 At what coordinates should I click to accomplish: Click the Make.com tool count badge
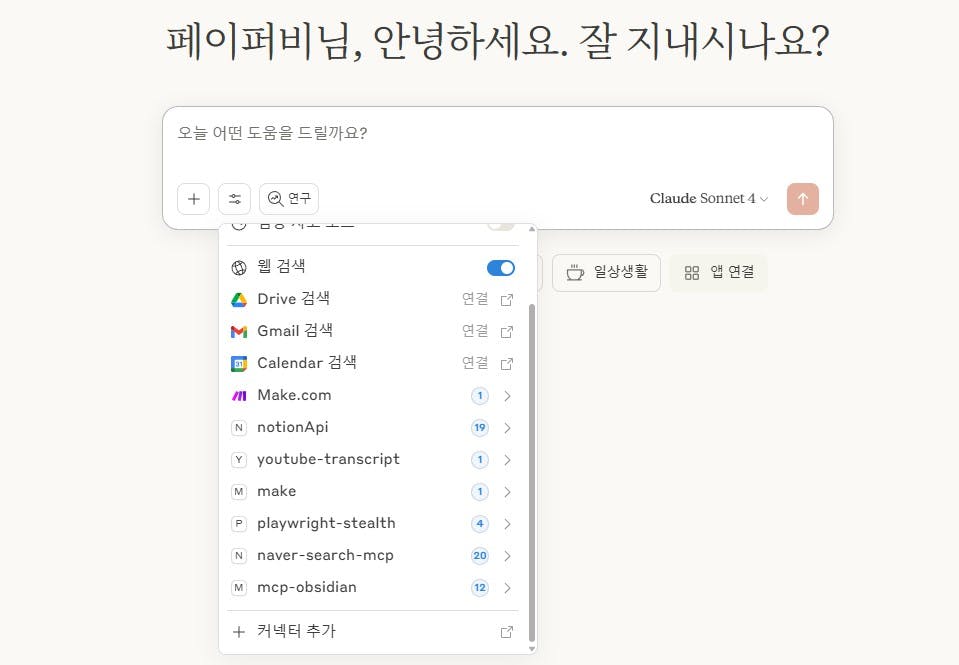coord(480,396)
